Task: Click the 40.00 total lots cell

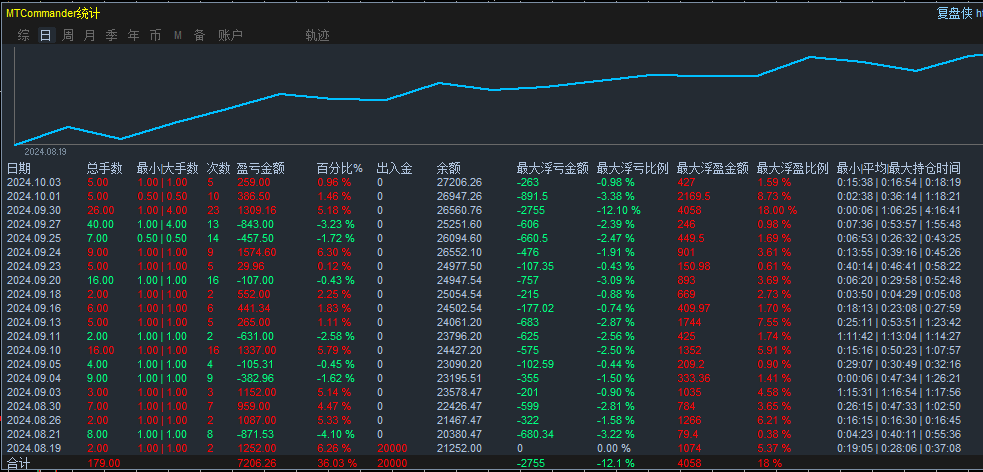Action: pyautogui.click(x=100, y=224)
